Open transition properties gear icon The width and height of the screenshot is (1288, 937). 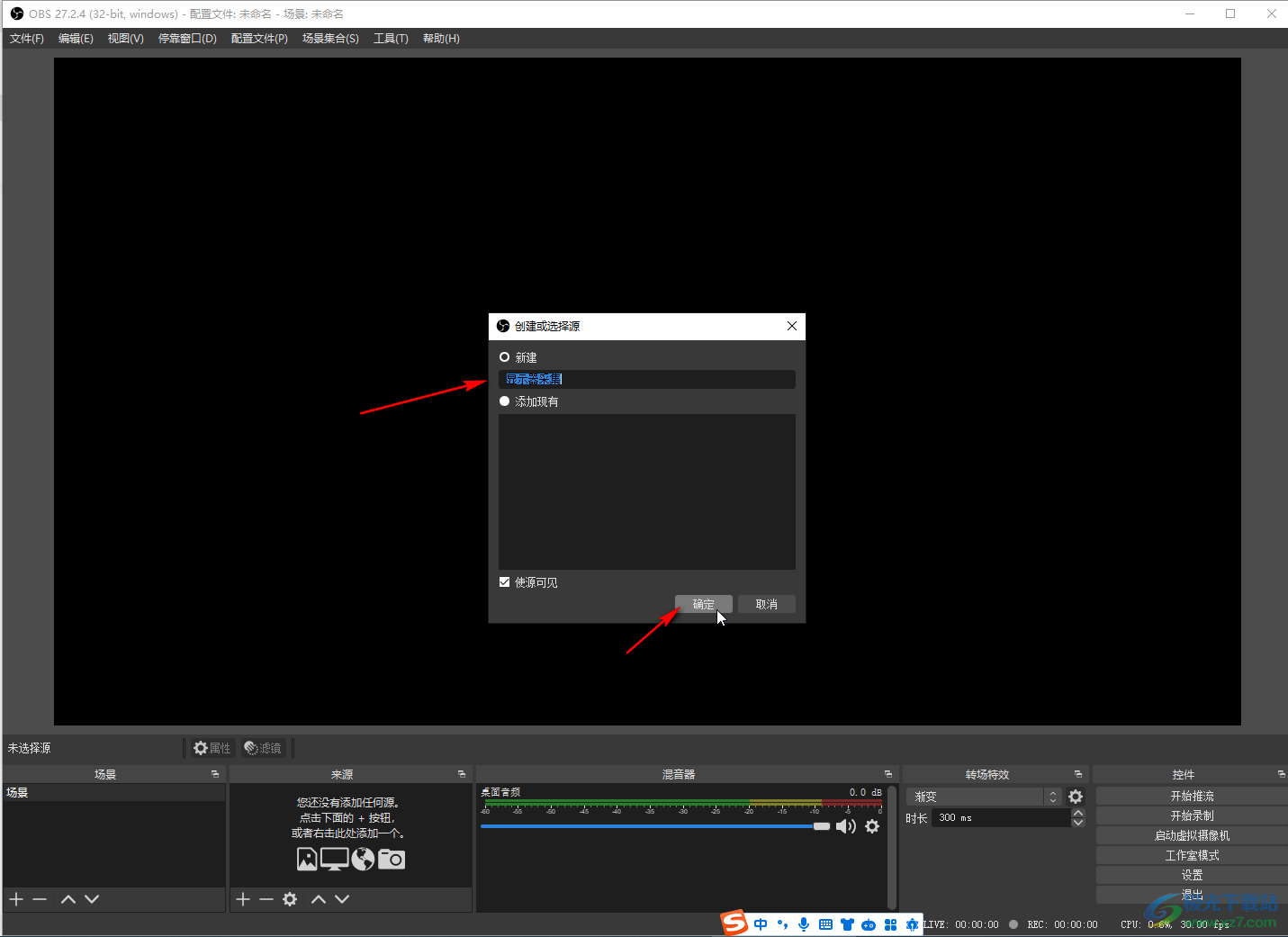click(x=1076, y=797)
